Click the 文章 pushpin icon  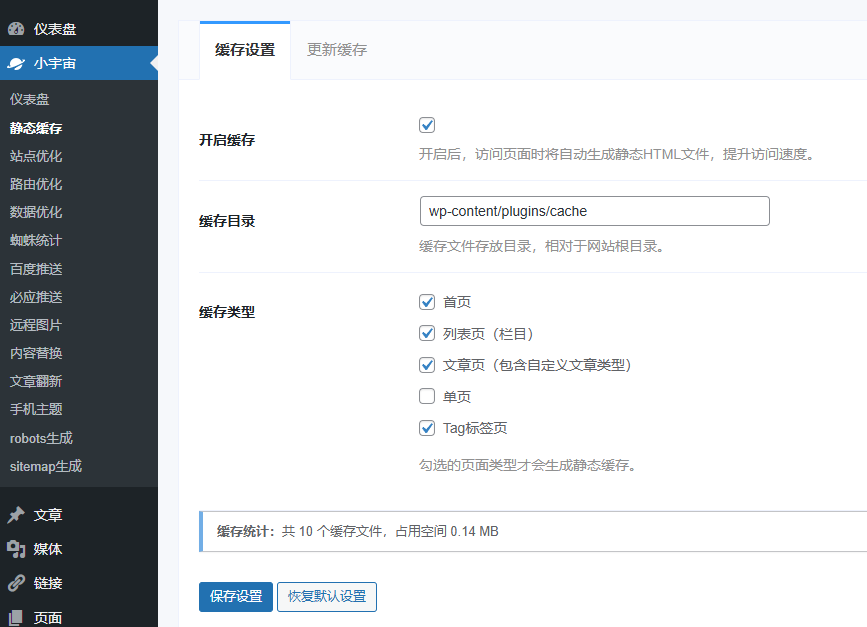[16, 515]
